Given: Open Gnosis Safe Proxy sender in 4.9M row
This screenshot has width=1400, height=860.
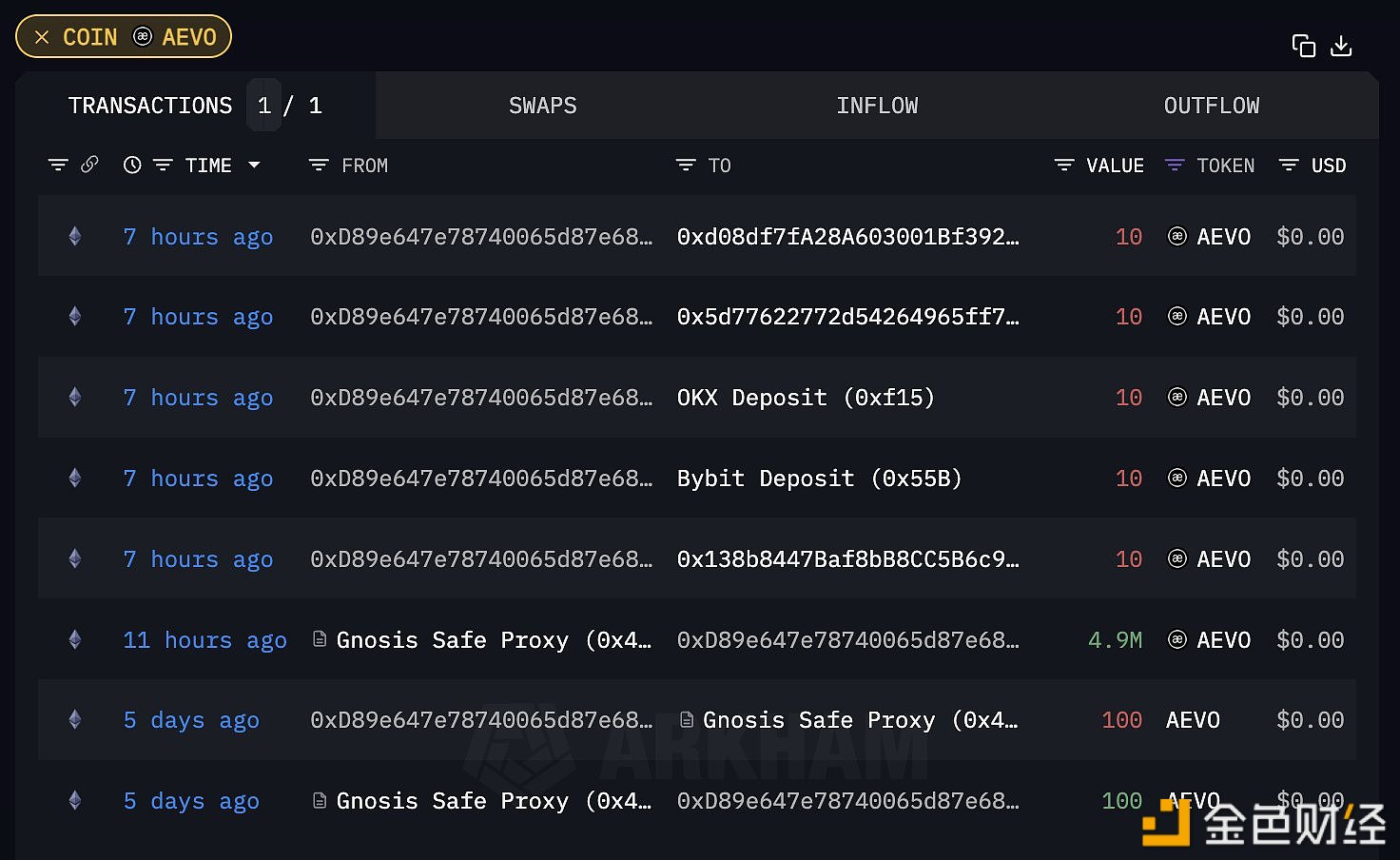Looking at the screenshot, I should click(x=494, y=640).
